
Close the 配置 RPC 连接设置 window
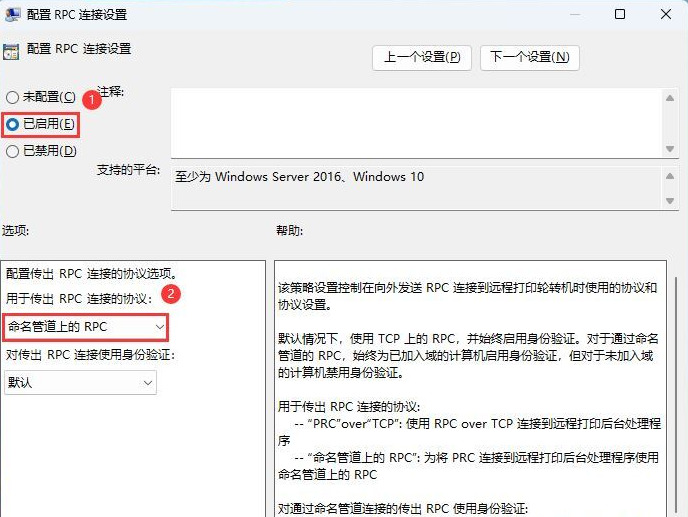pos(666,14)
